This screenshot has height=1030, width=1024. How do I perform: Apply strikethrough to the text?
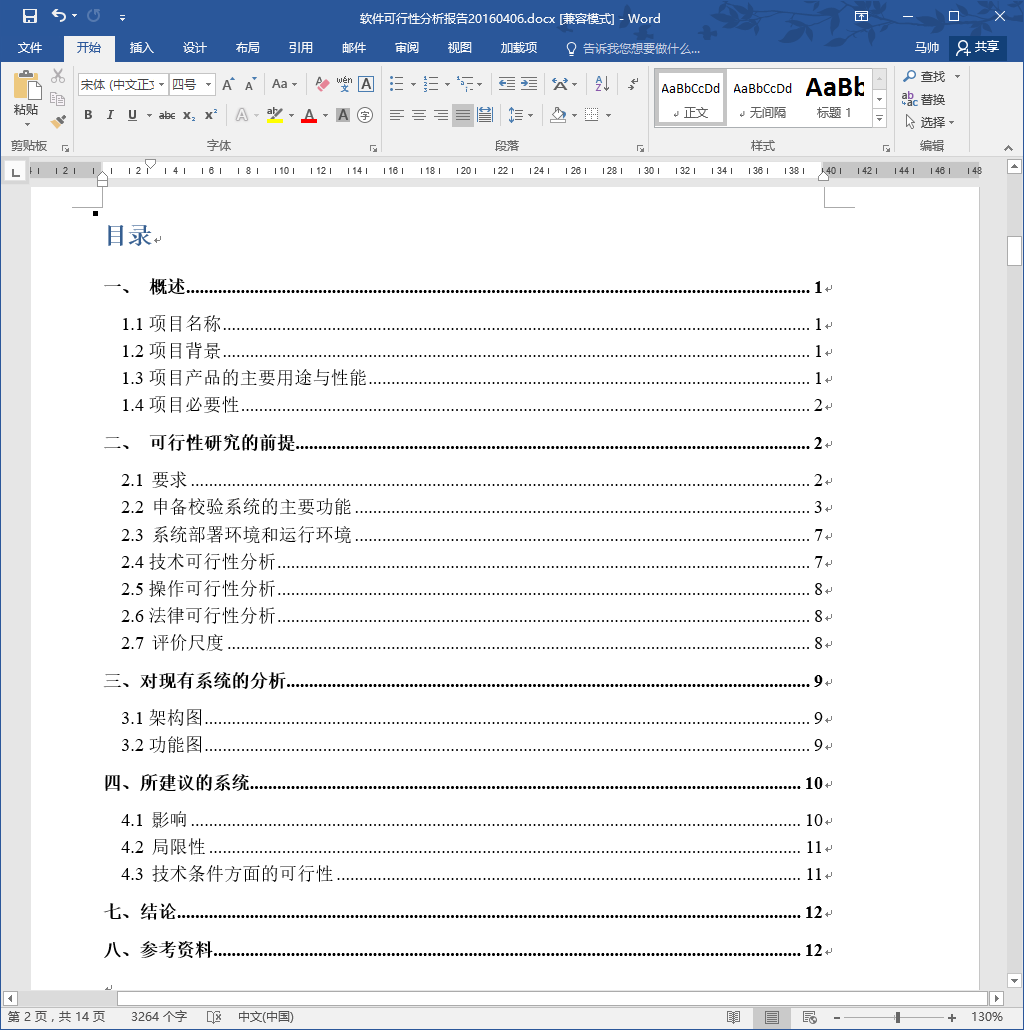[x=167, y=116]
